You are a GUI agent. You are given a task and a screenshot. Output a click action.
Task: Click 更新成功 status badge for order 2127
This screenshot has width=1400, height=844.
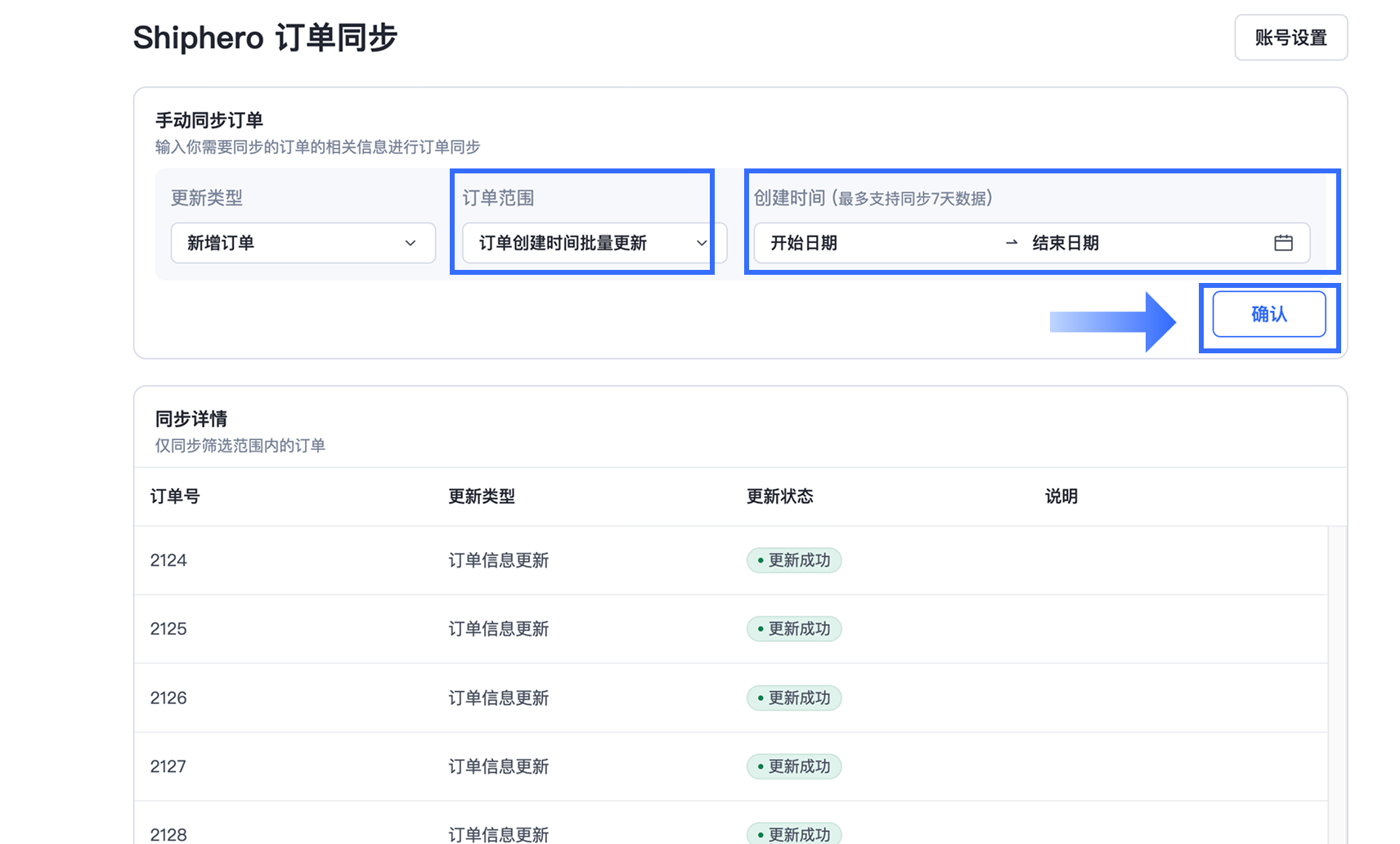tap(794, 766)
